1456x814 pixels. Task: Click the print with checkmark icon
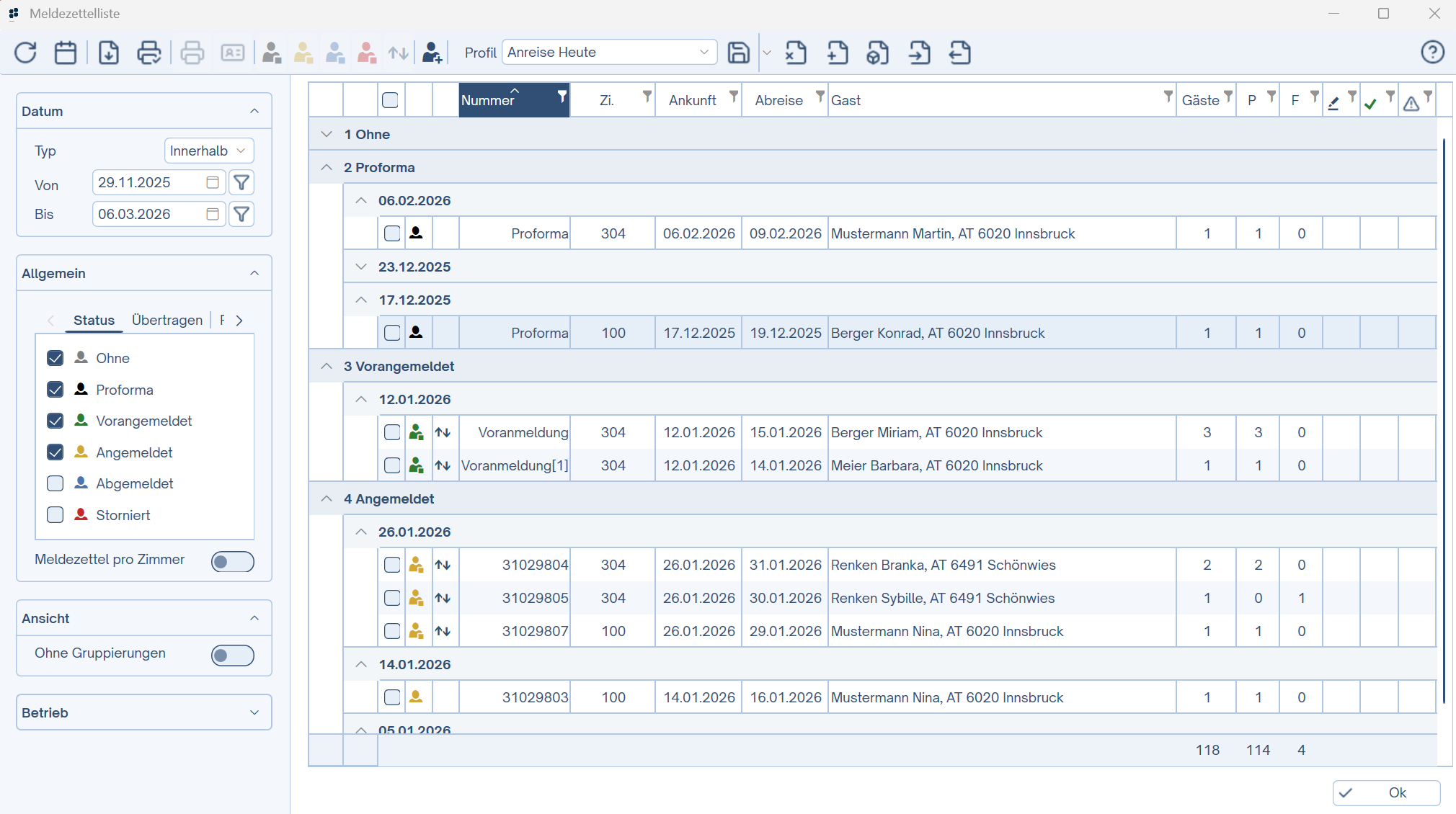coord(149,53)
